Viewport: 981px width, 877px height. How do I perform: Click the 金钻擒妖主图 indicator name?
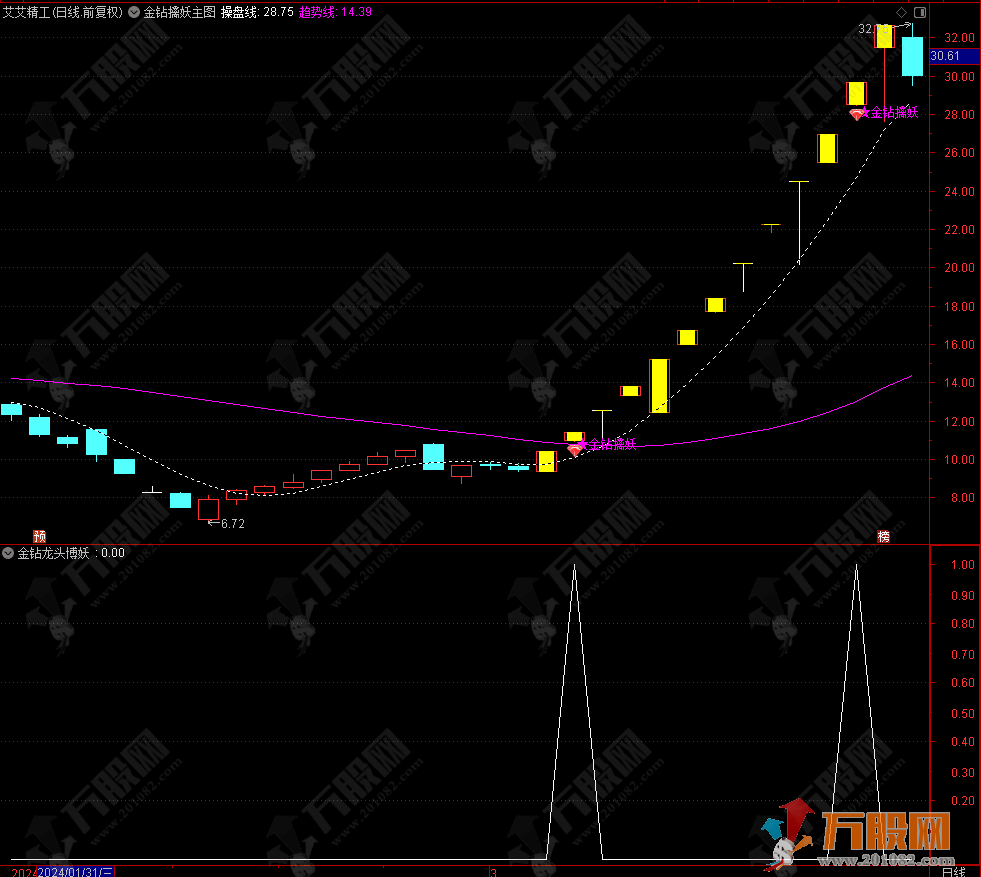(180, 12)
